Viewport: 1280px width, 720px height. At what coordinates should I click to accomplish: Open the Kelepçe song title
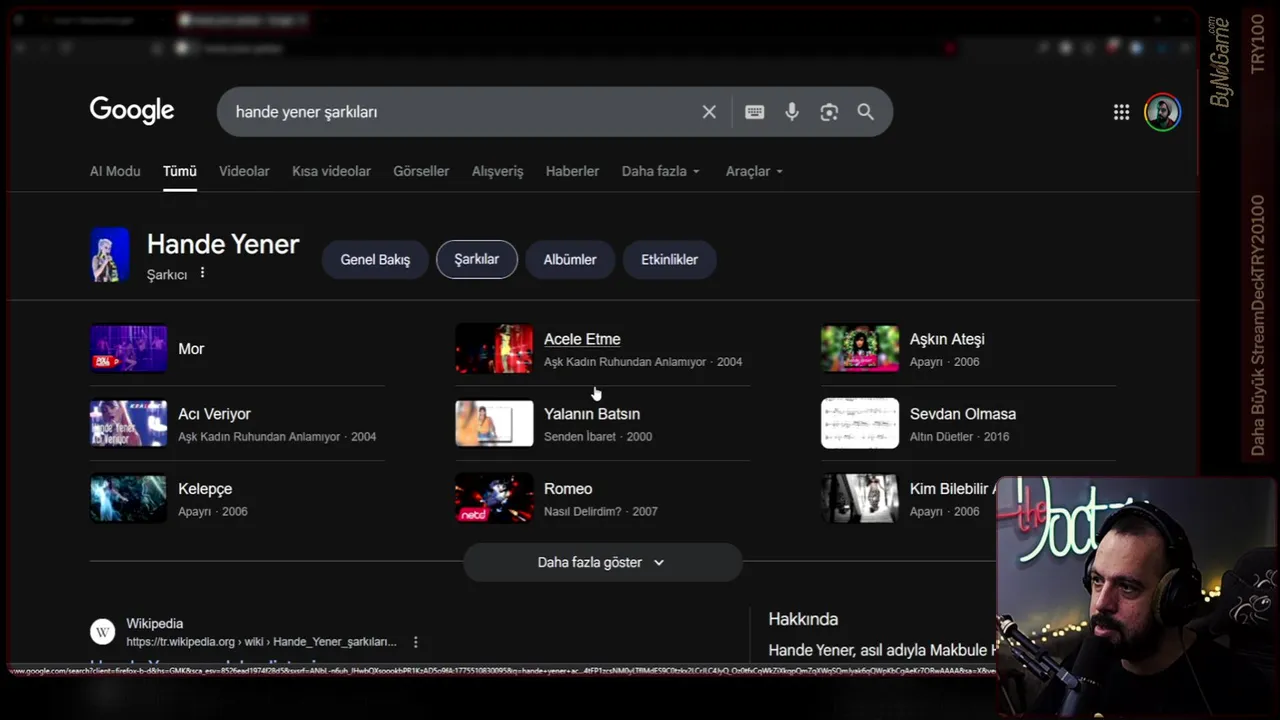coord(205,489)
